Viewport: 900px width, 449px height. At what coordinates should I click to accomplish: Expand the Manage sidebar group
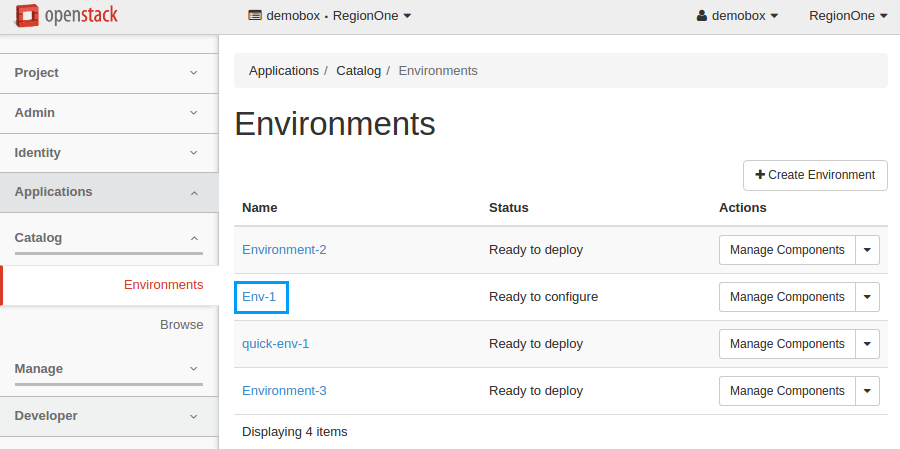108,369
